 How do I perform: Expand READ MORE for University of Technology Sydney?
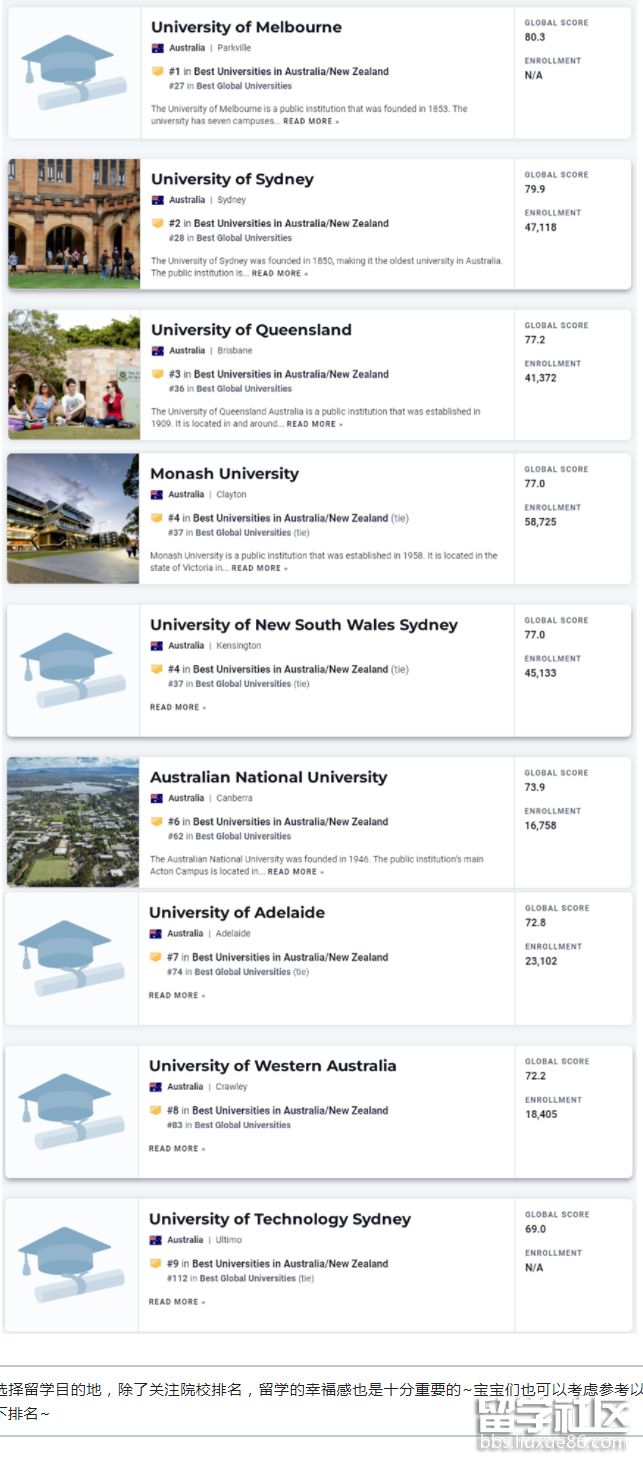pos(177,1302)
